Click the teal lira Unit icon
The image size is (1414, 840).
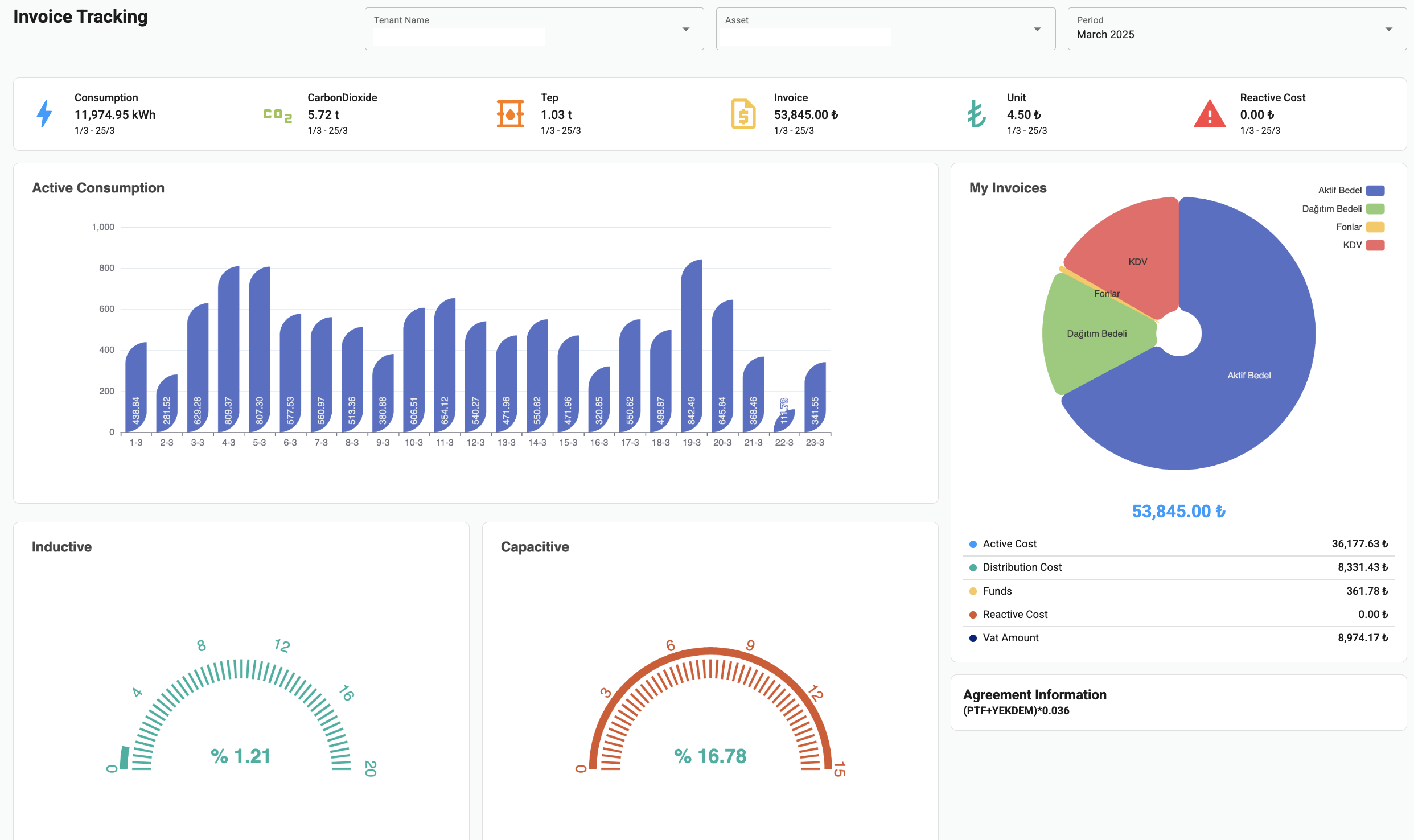pos(976,114)
